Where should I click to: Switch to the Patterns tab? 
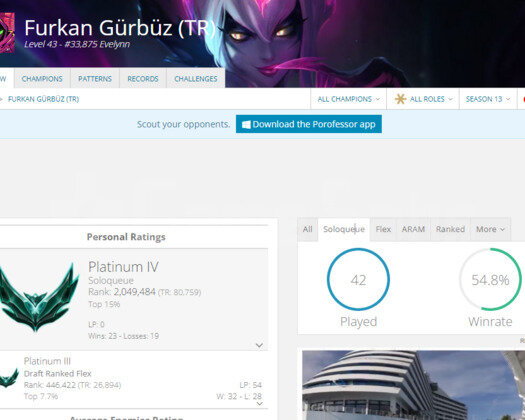(x=95, y=79)
